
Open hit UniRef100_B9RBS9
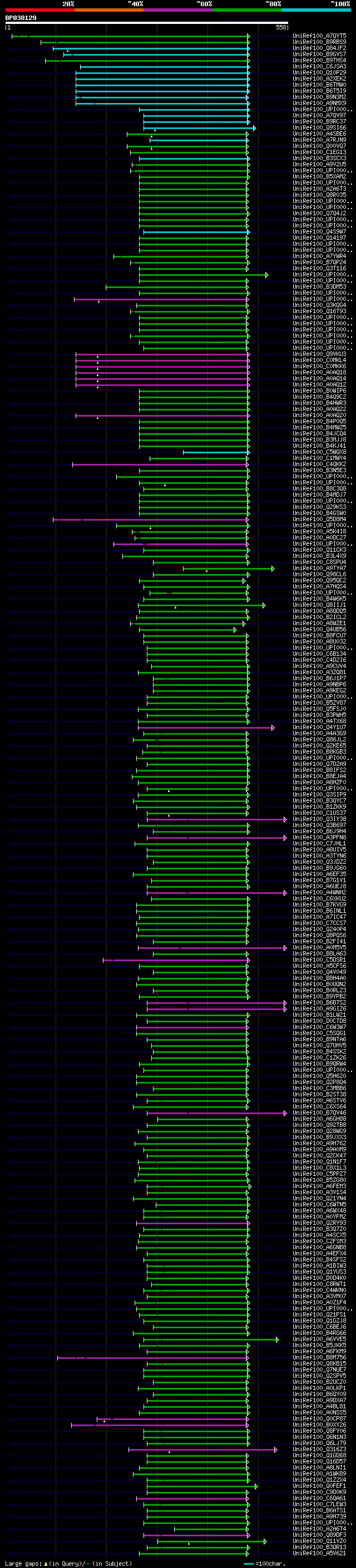319,42
